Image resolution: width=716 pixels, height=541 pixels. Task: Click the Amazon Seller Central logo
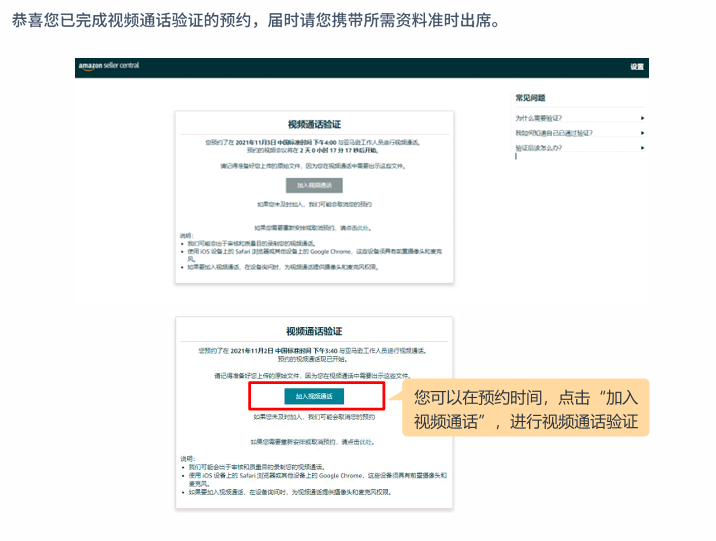(108, 66)
